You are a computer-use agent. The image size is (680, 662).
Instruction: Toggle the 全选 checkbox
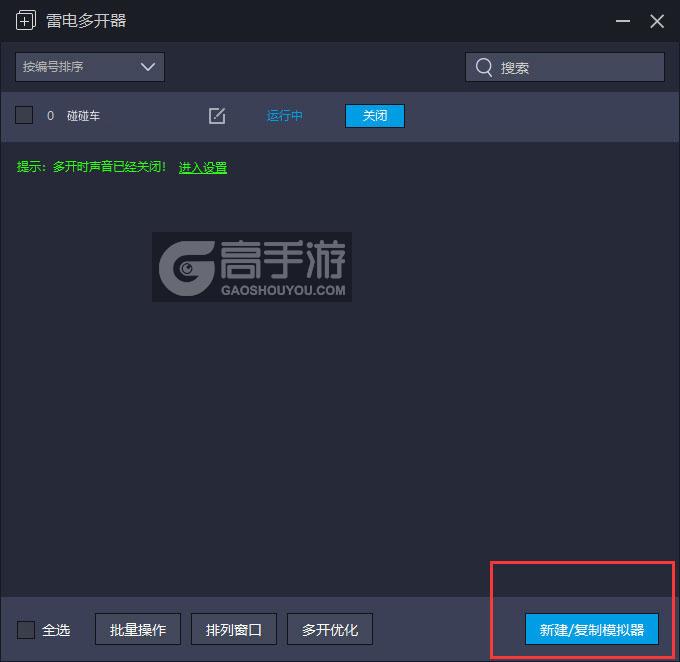26,629
